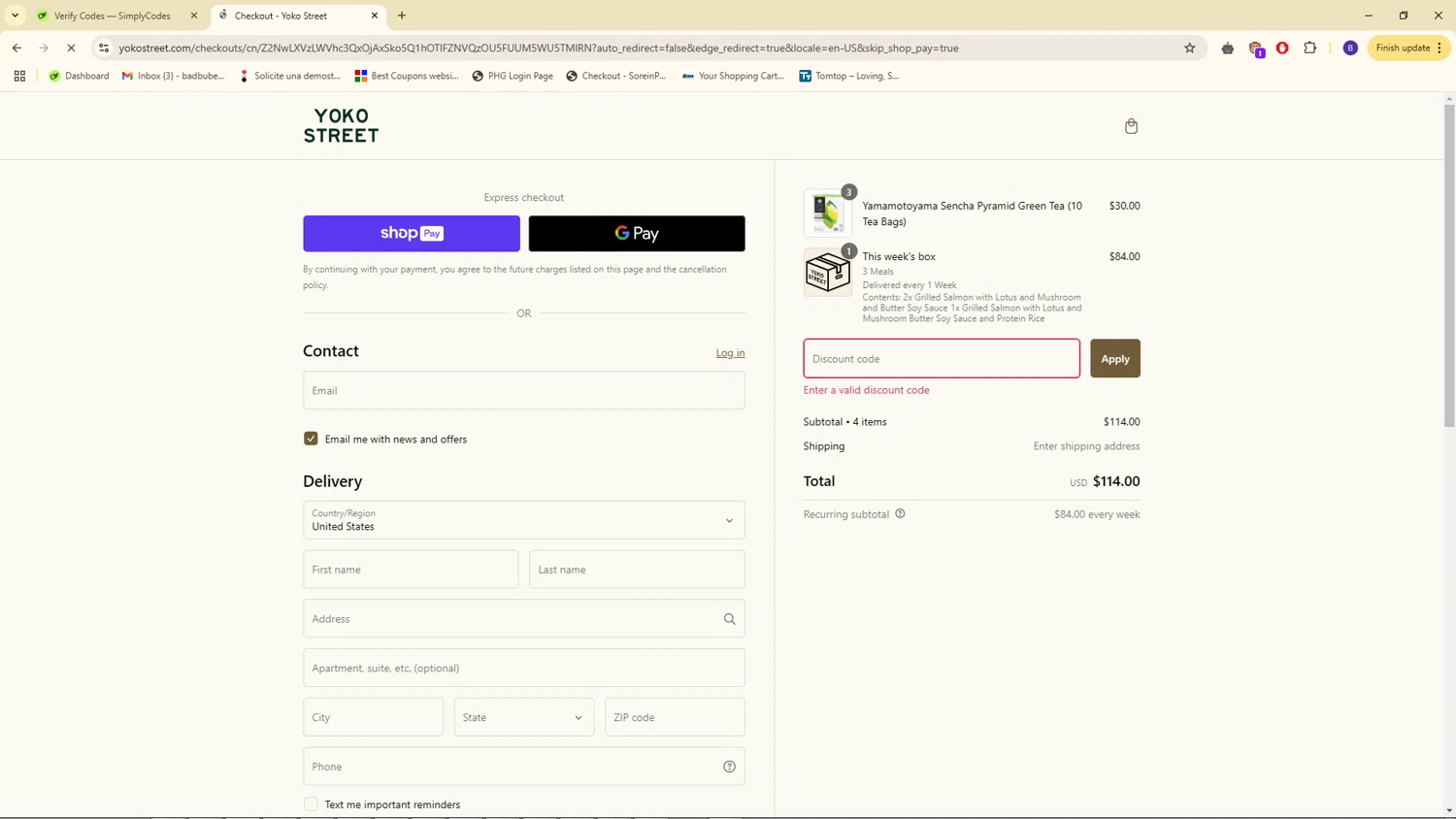Open the Checkout - SoreinP... bookmark
Viewport: 1456px width, 819px height.
tap(616, 76)
